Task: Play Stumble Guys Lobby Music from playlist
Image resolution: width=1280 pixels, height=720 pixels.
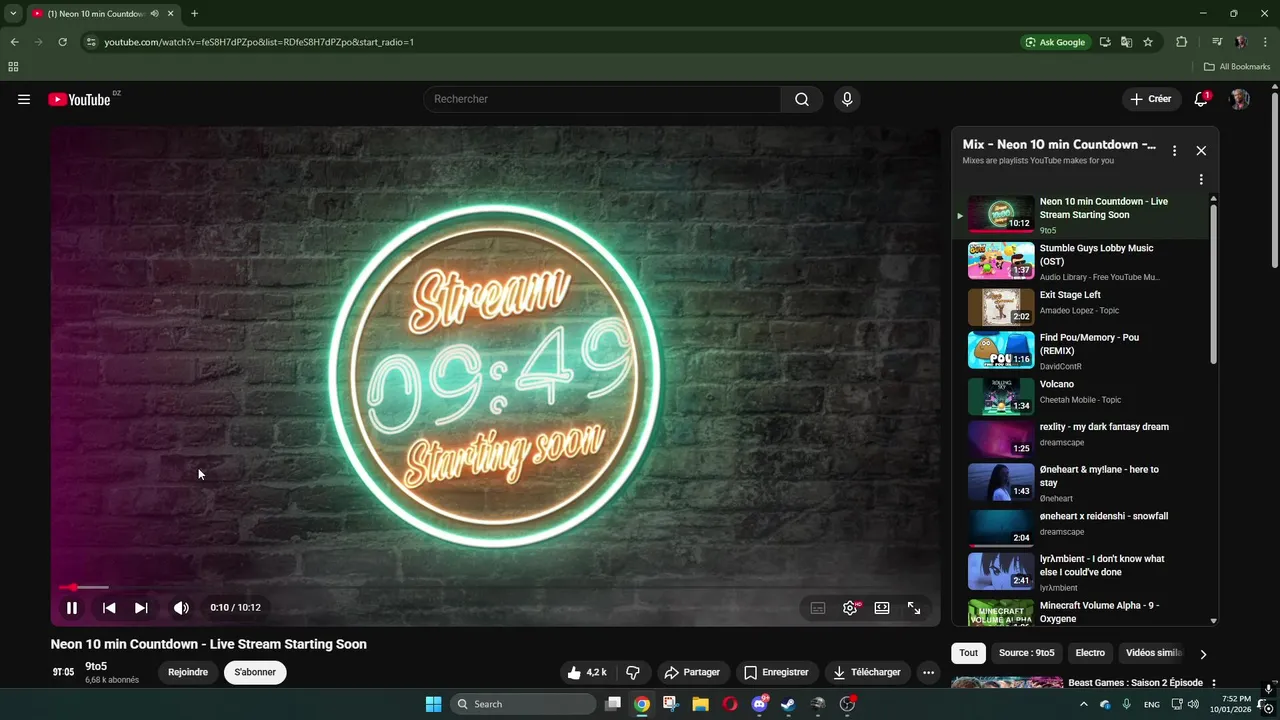Action: 1081,262
